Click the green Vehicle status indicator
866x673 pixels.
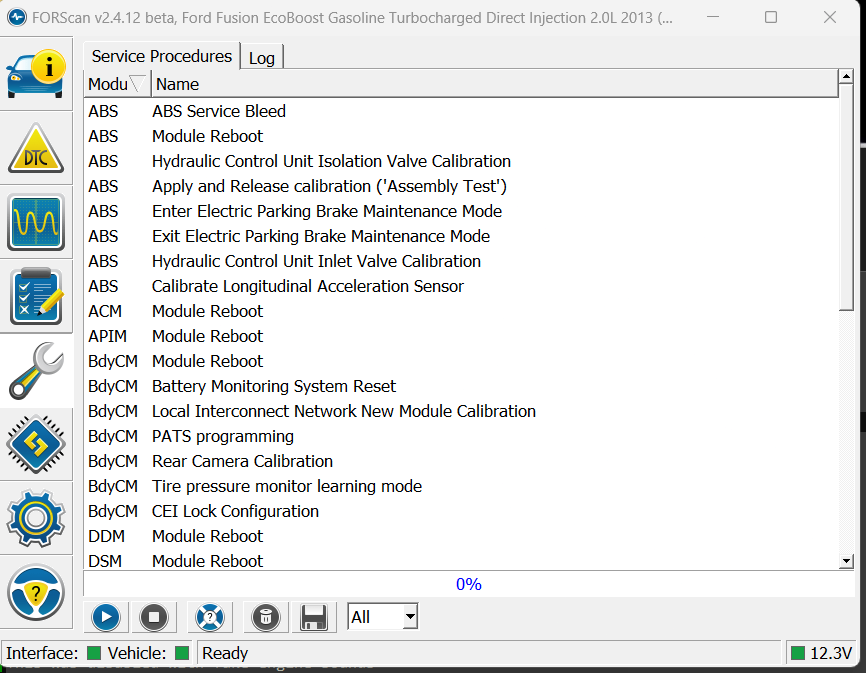[182, 653]
